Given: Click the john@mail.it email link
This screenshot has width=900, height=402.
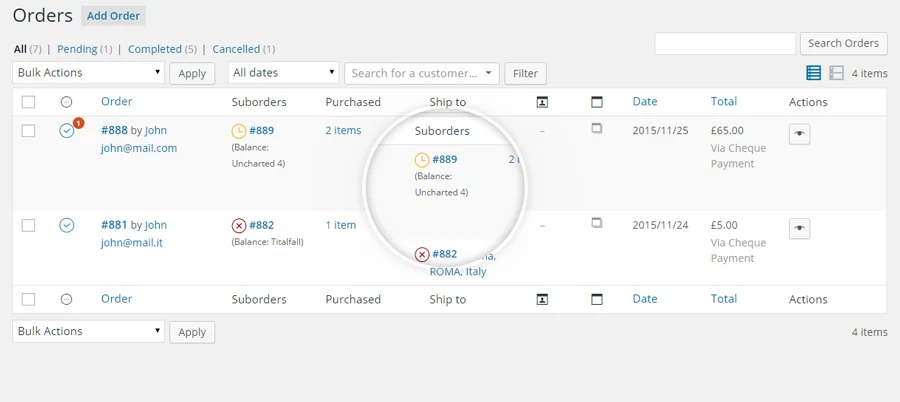Looking at the screenshot, I should coord(131,243).
